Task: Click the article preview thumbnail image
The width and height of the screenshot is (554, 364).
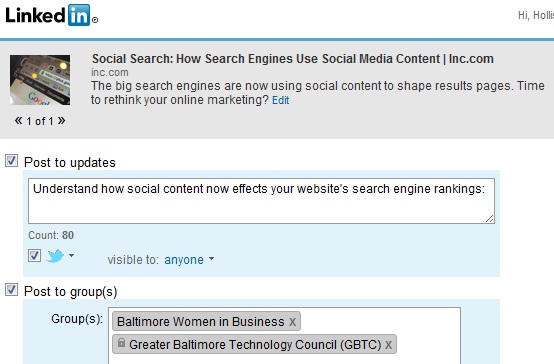Action: tap(40, 80)
